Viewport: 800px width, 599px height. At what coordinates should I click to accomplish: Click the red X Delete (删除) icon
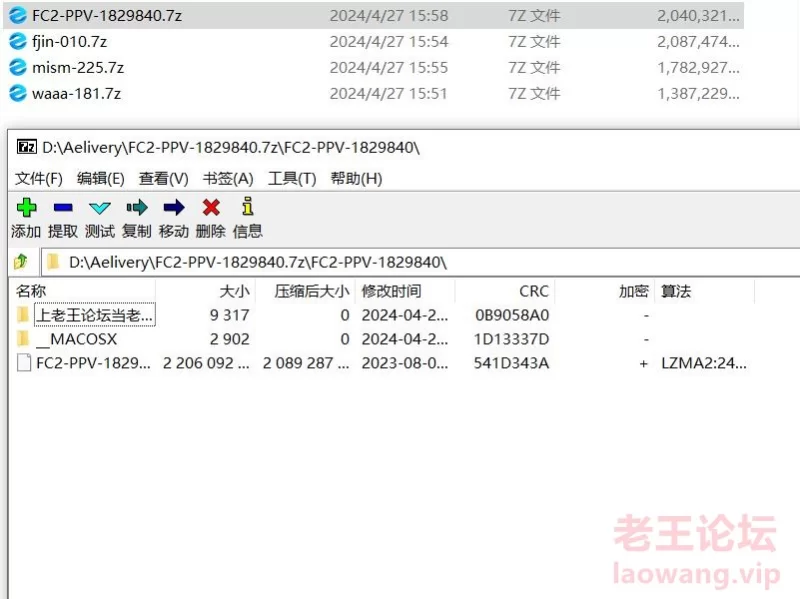click(211, 207)
